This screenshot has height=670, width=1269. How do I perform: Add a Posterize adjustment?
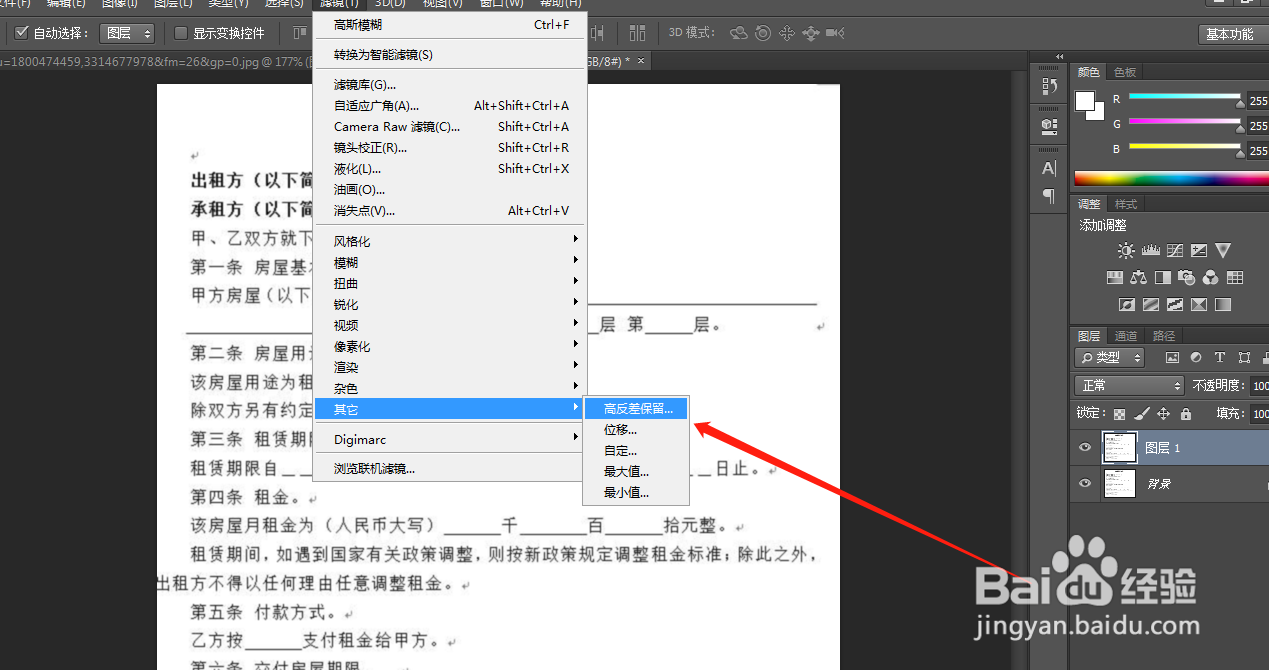click(x=1151, y=305)
